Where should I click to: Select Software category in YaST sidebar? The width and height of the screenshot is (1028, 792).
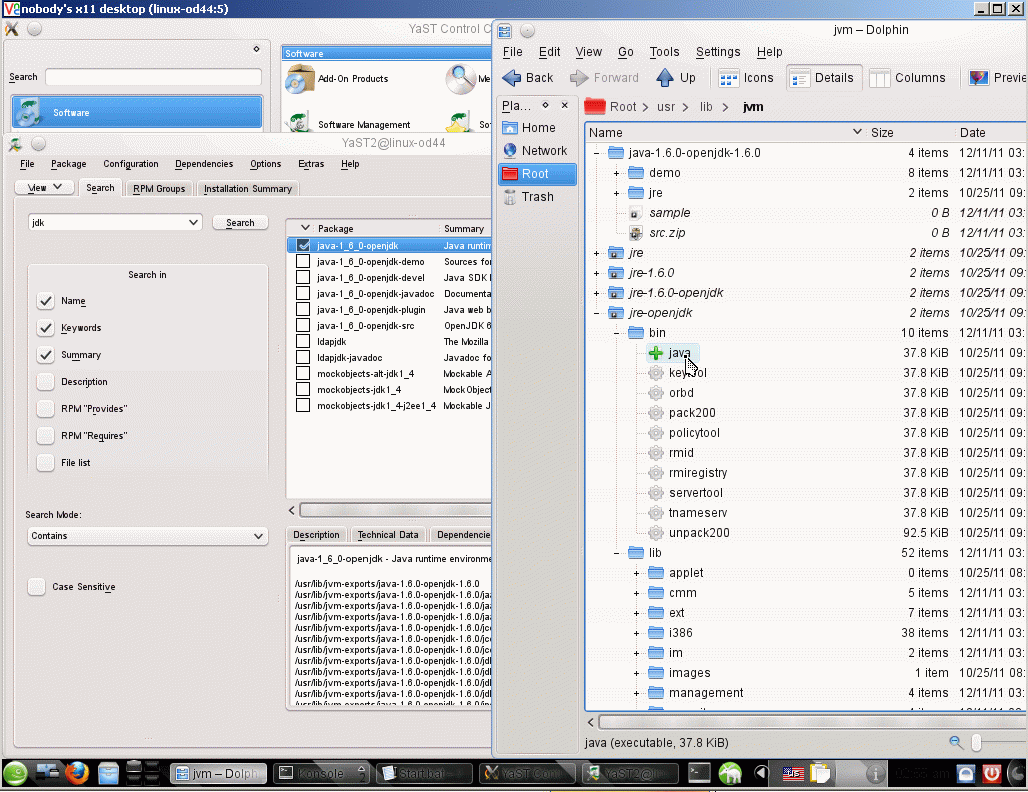point(137,112)
